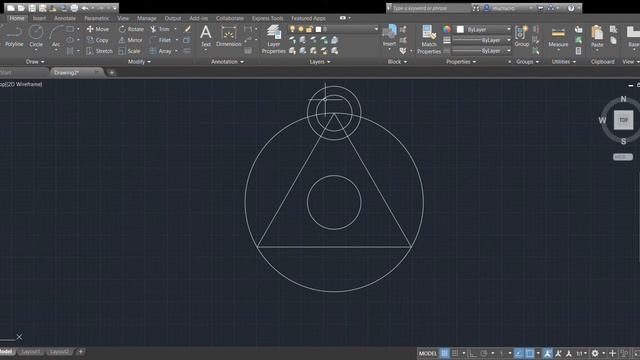640x360 pixels.
Task: Expand the Layers panel
Action: (320, 62)
